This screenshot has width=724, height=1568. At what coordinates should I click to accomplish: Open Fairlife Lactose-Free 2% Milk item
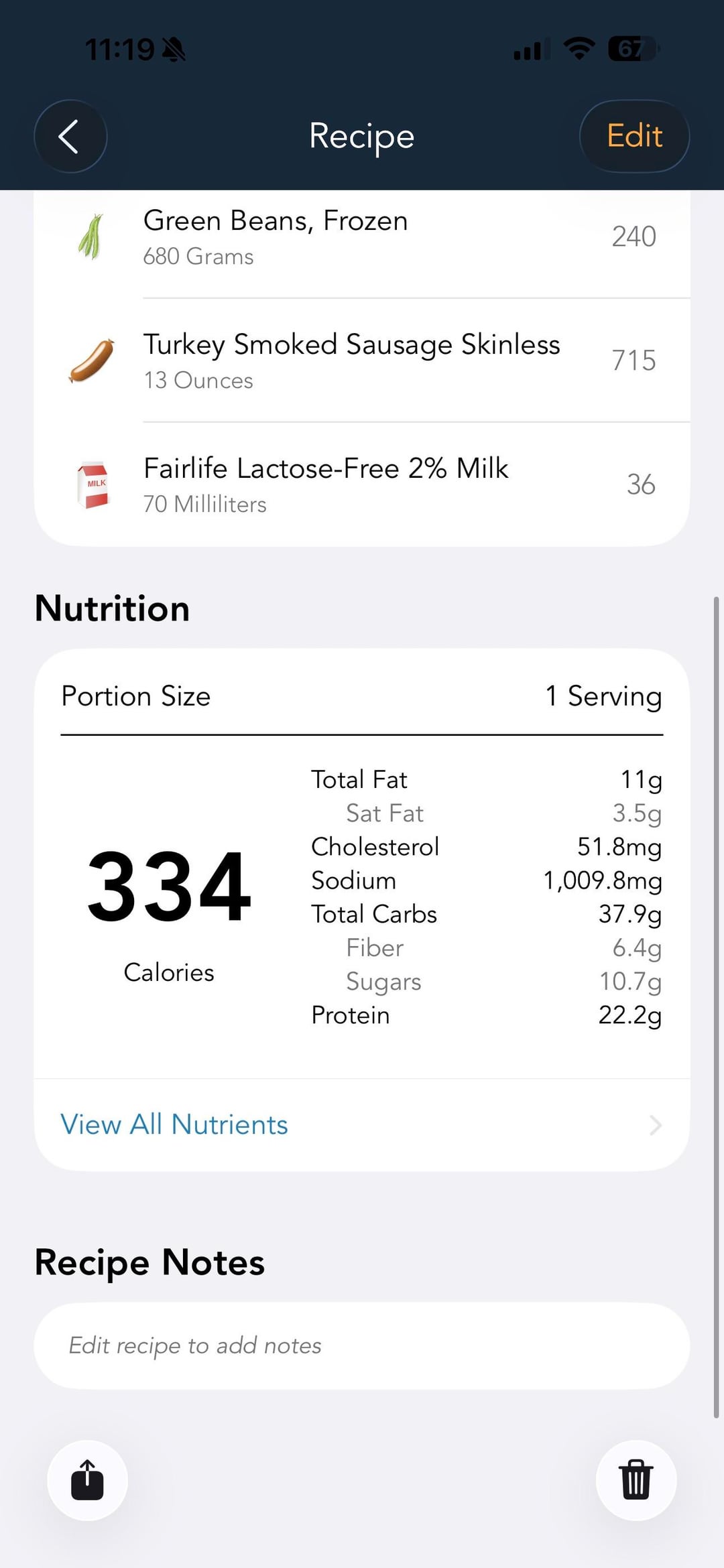(x=326, y=469)
